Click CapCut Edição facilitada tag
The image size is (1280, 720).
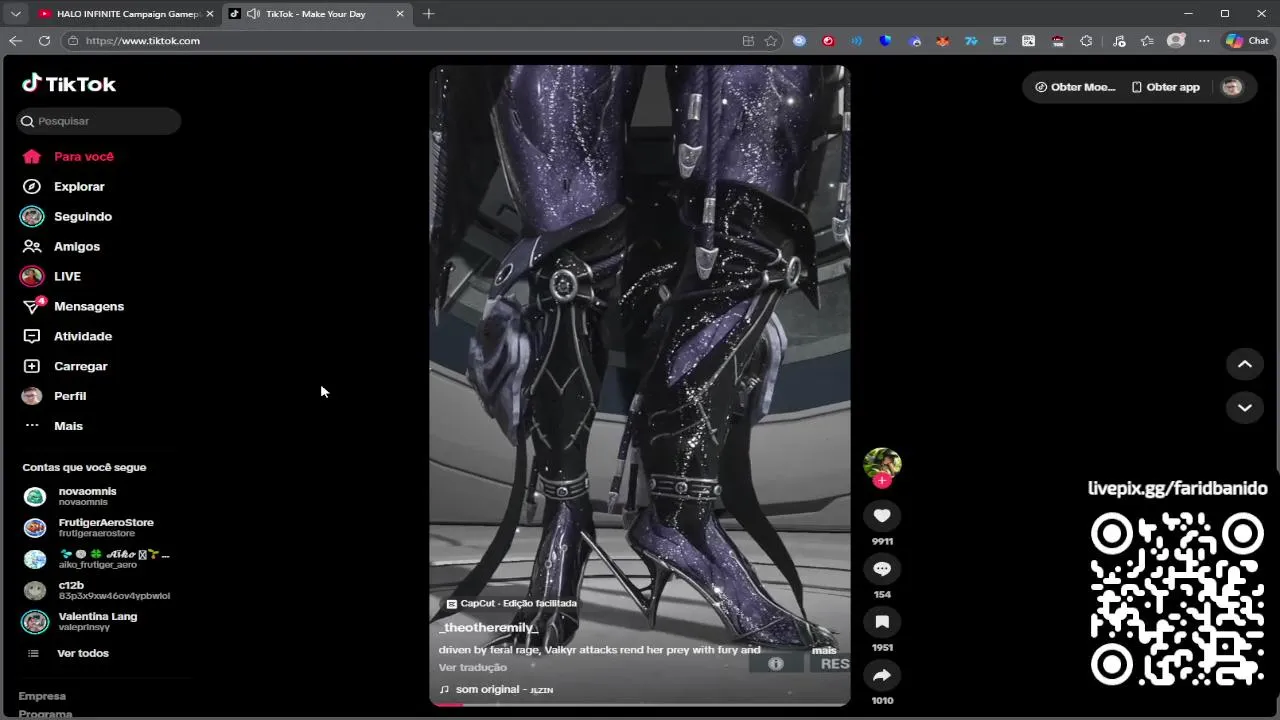click(x=511, y=604)
